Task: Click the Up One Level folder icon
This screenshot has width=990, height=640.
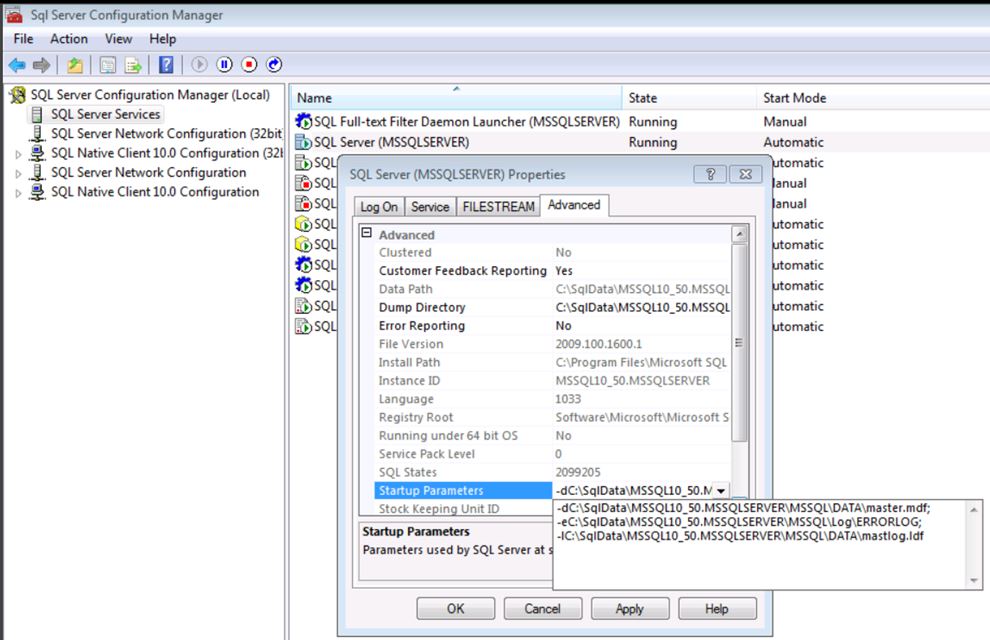Action: coord(75,64)
